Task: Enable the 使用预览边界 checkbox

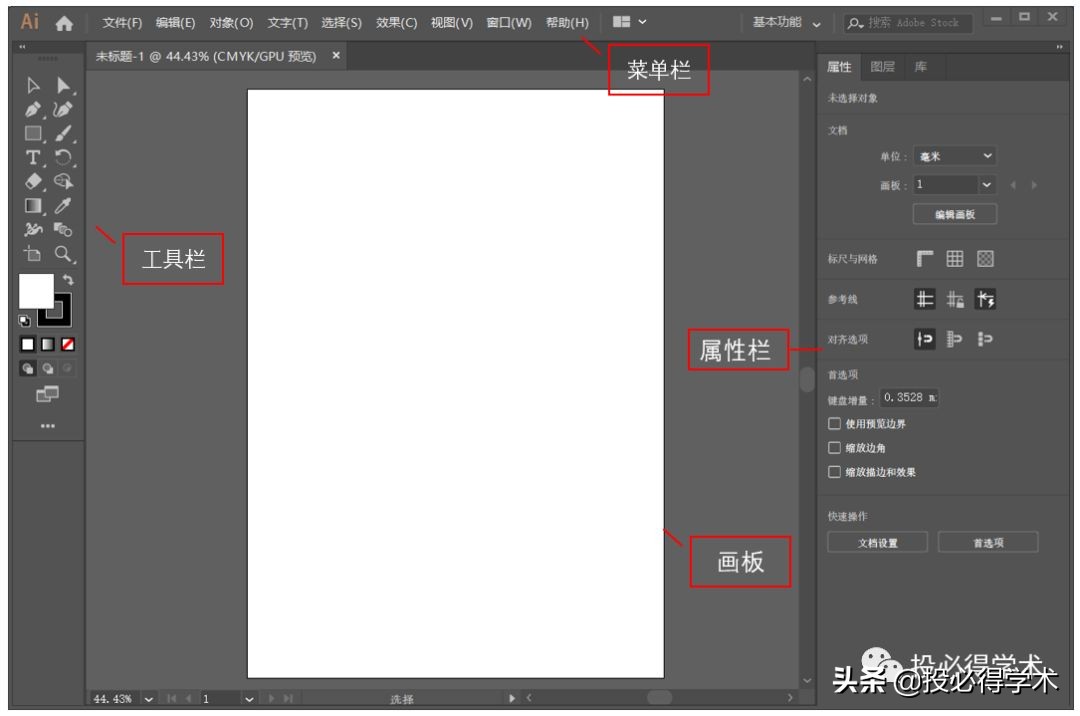Action: 834,423
